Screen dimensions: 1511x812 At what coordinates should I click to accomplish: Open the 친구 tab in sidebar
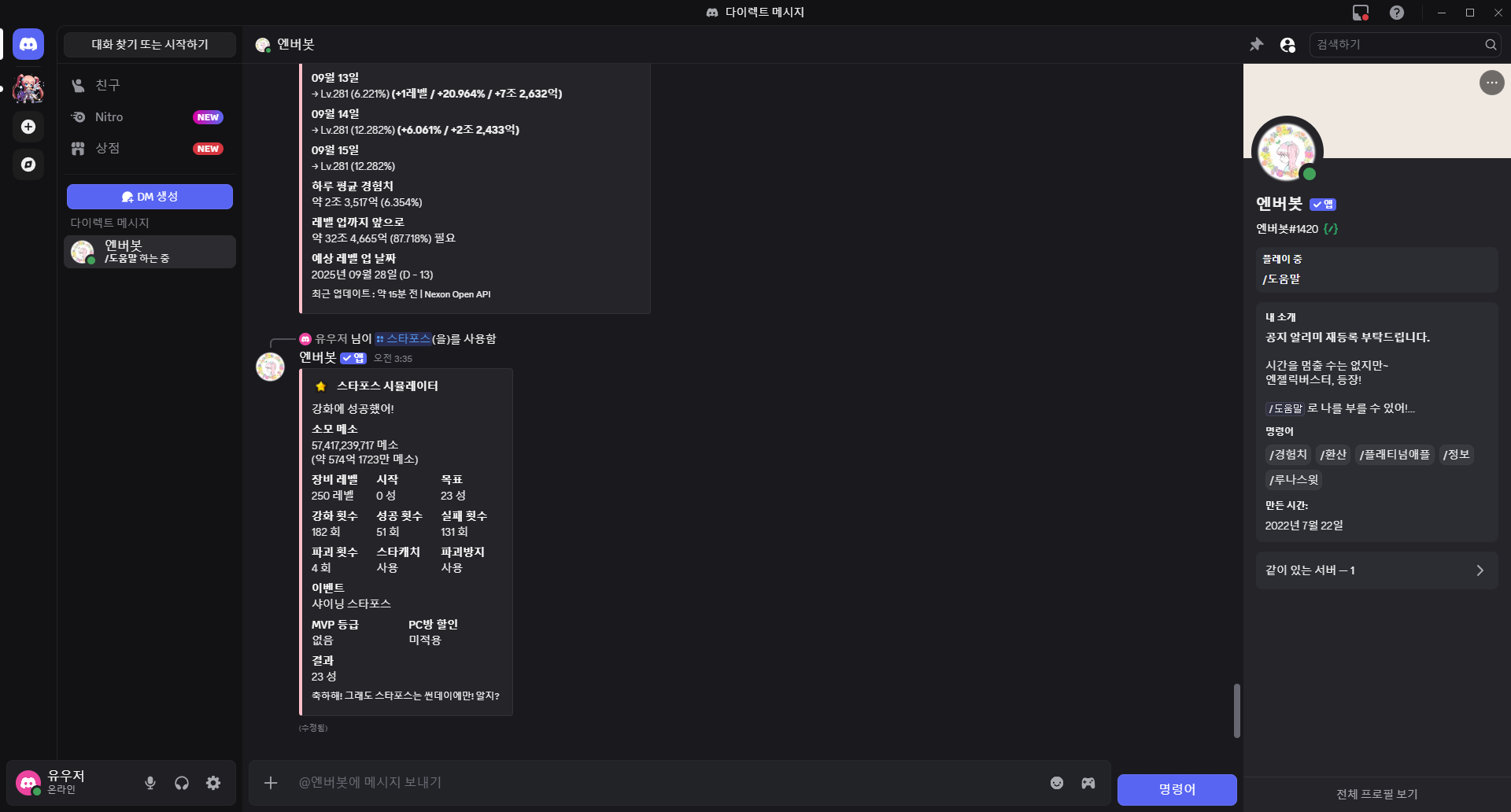108,85
